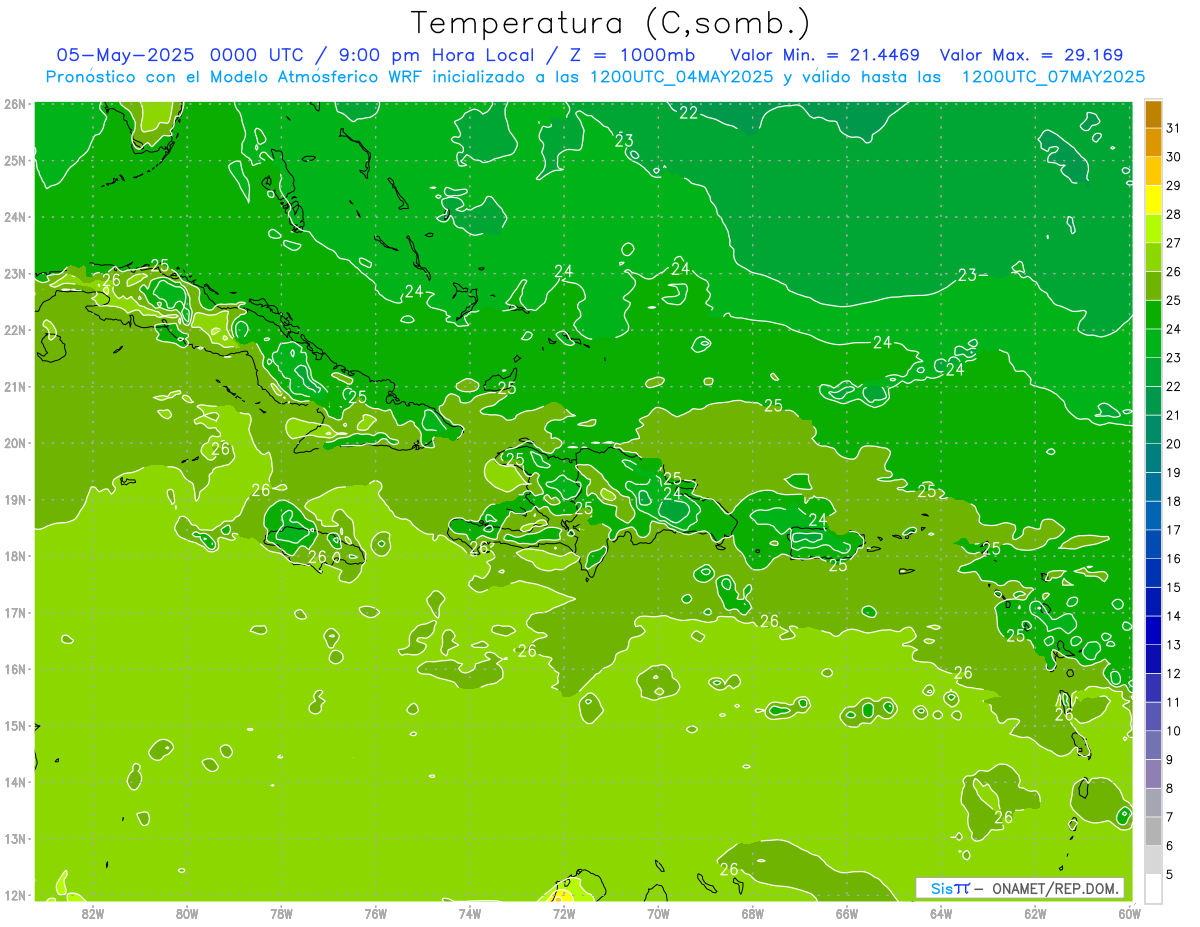This screenshot has width=1200, height=927.
Task: Click the 72W longitude axis label
Action: [x=564, y=913]
